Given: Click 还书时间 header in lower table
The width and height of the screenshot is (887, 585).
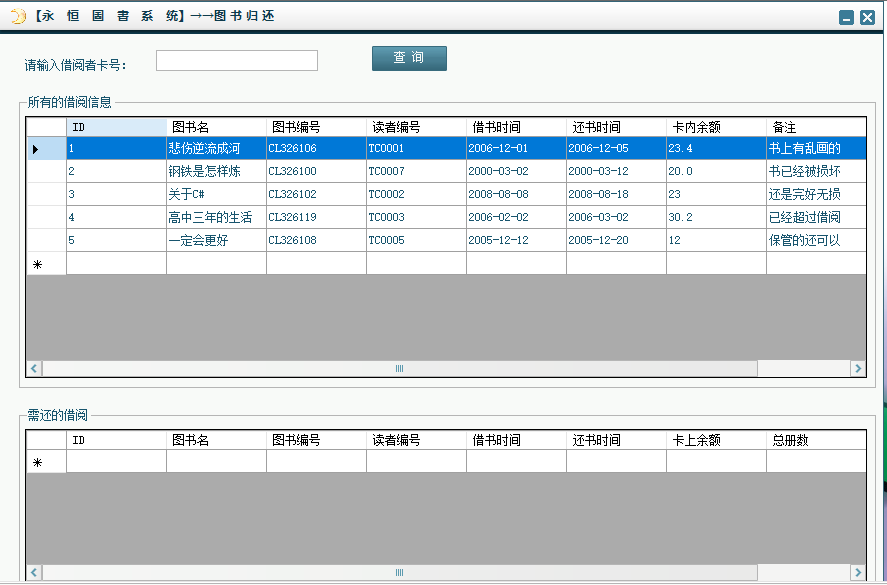Looking at the screenshot, I should [617, 440].
